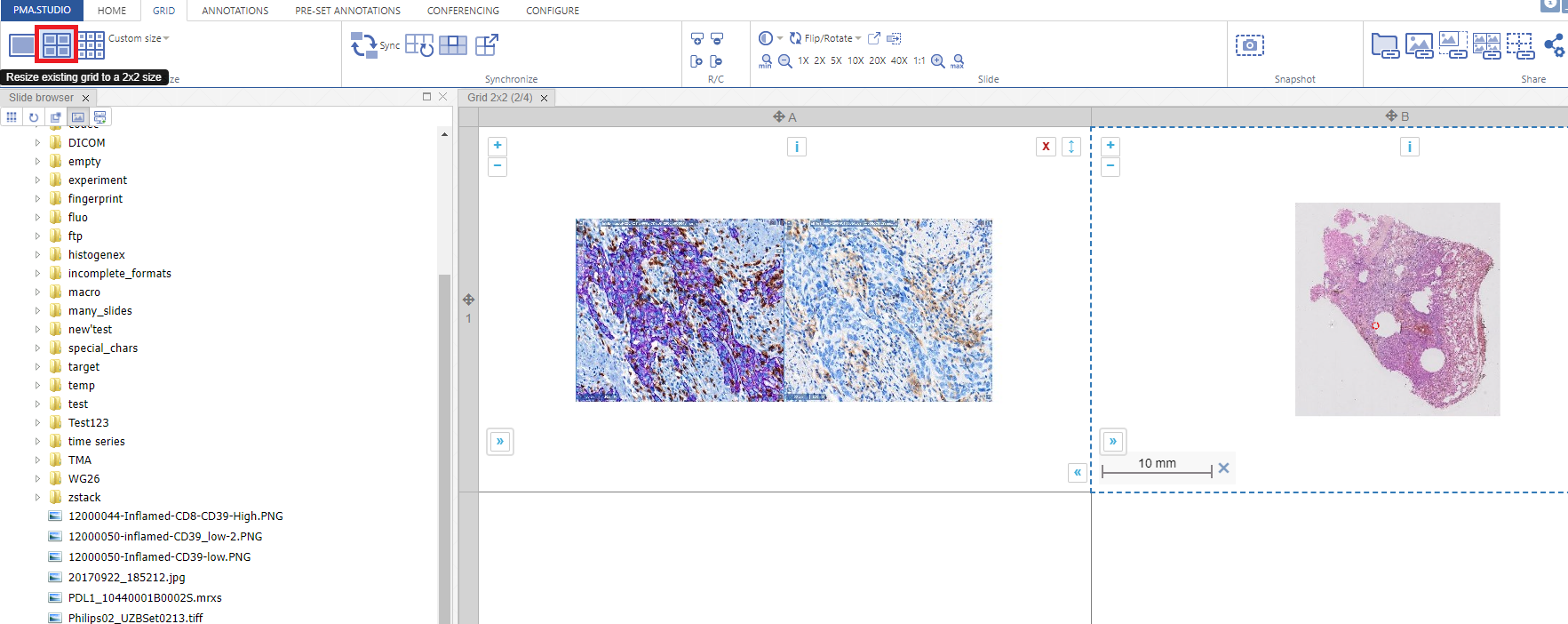Click the slide browser vertical scrollbar
Viewport: 1568px width, 624px height.
[x=444, y=444]
